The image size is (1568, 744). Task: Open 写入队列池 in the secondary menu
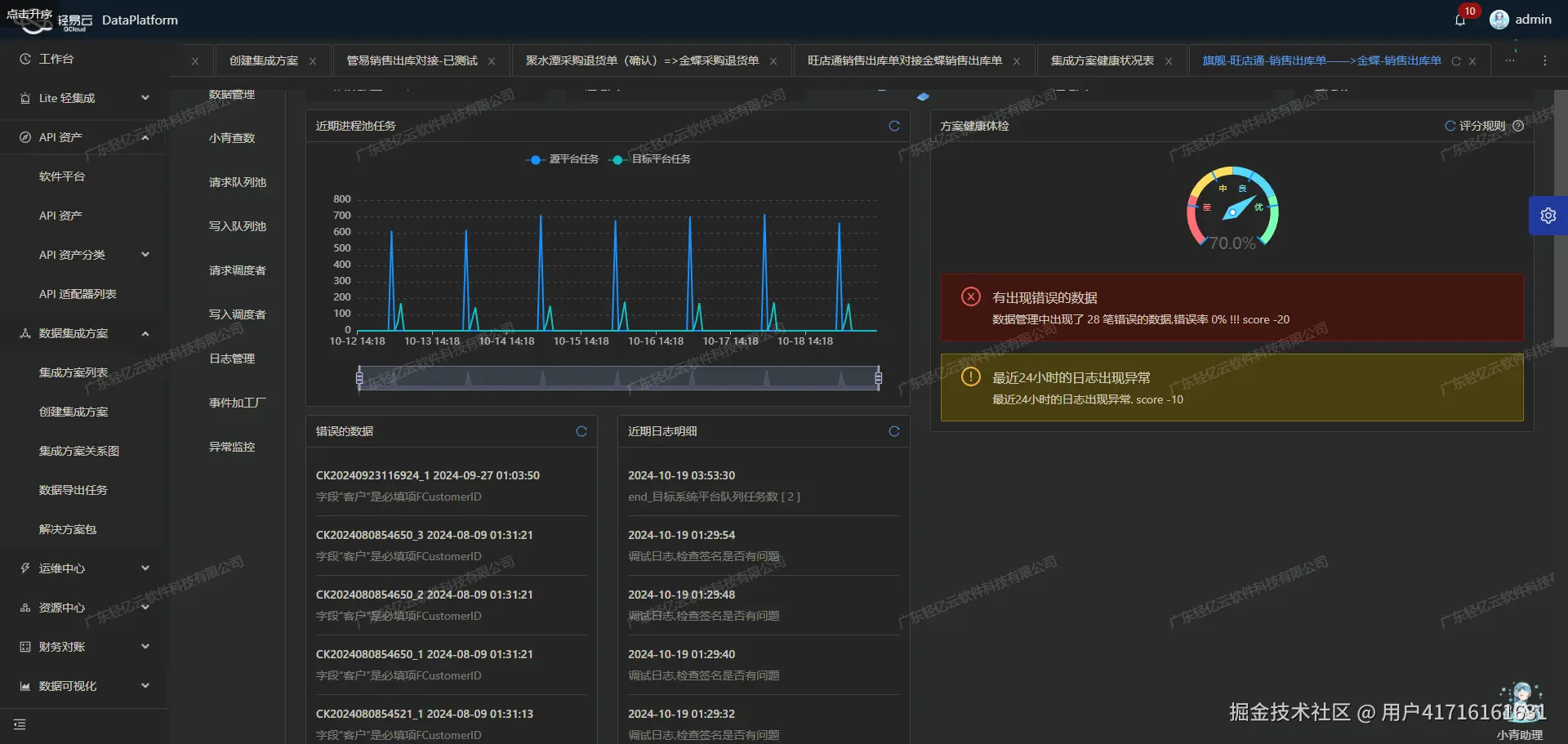238,226
